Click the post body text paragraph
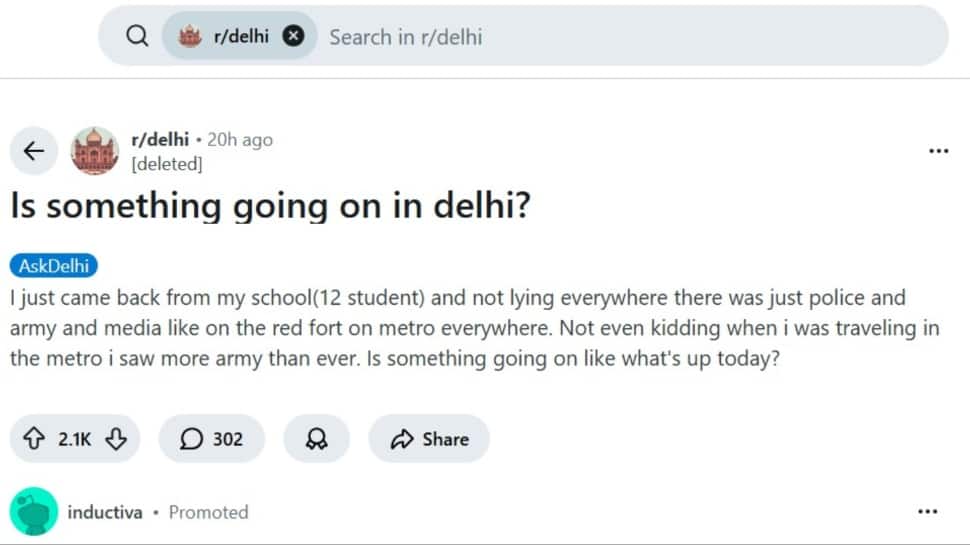This screenshot has height=545, width=970. (x=470, y=328)
